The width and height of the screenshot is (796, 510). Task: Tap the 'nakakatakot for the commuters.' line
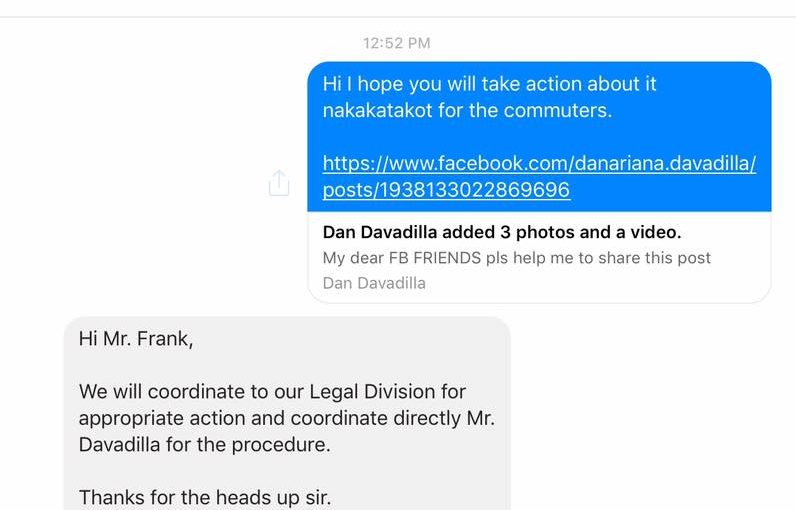[x=467, y=111]
